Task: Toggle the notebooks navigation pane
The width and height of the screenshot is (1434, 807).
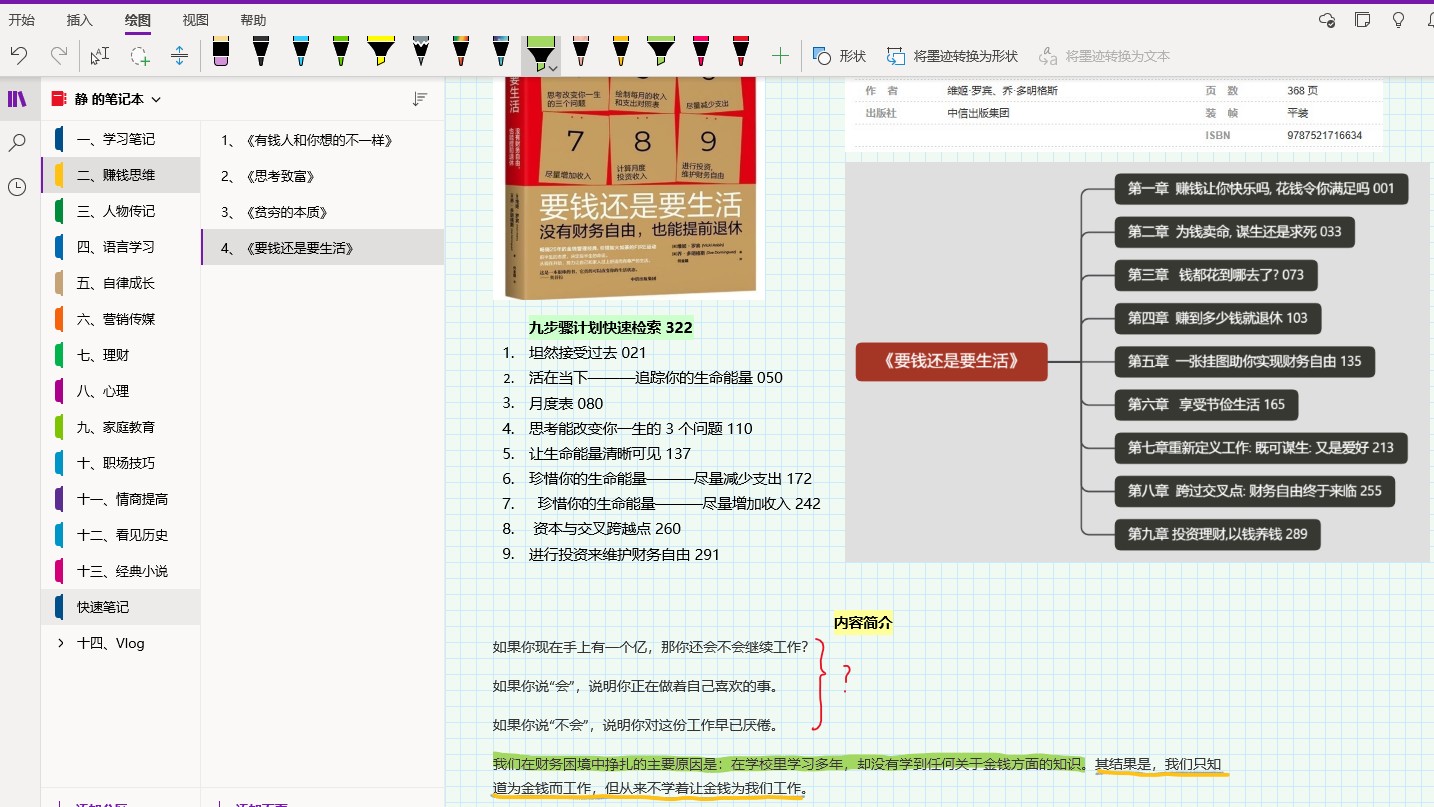Action: [x=17, y=99]
